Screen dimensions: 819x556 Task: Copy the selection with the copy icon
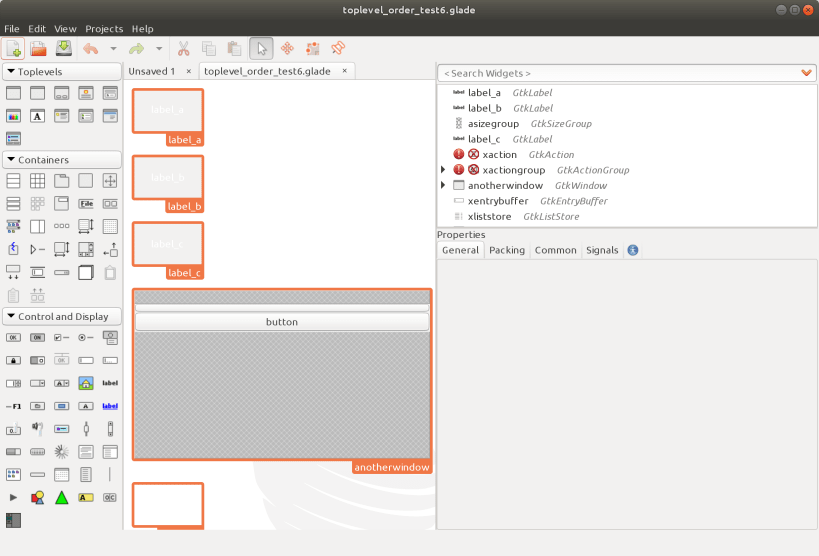pyautogui.click(x=209, y=49)
